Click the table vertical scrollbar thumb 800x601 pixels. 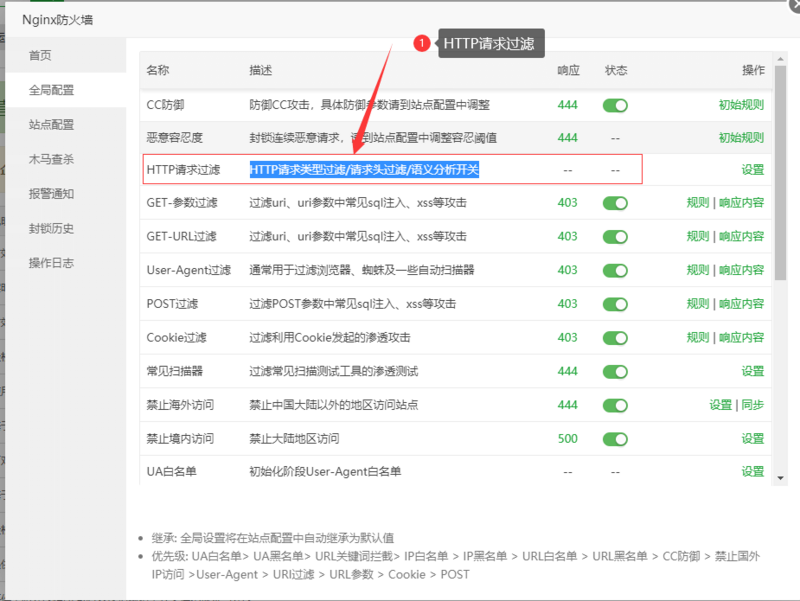tap(780, 173)
